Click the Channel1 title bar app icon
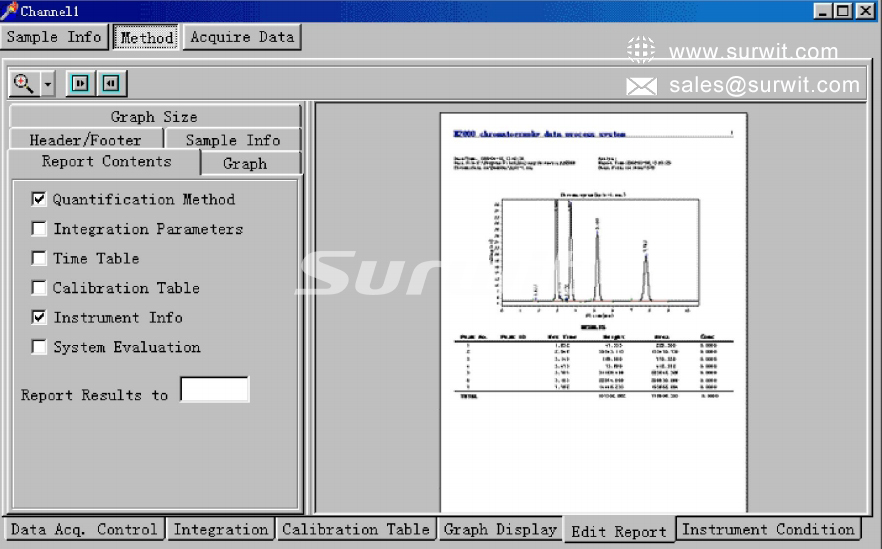This screenshot has width=882, height=549. 9,11
